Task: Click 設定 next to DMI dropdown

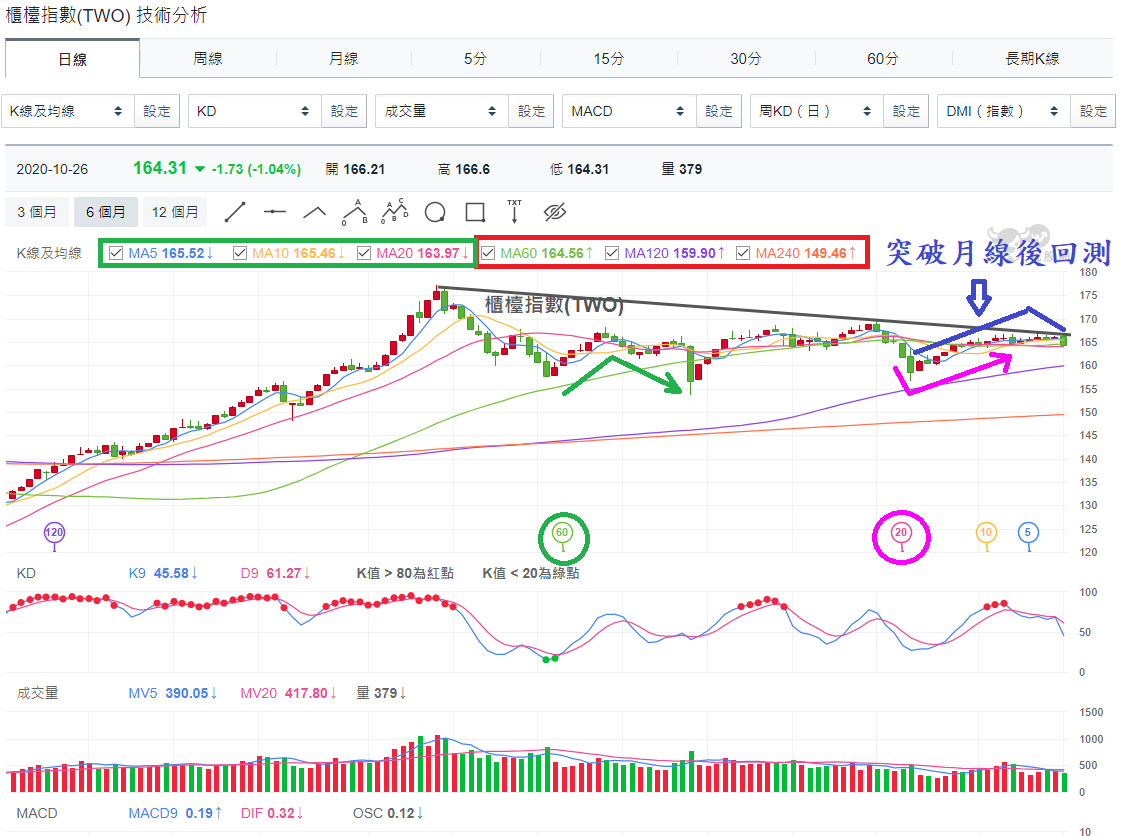Action: [x=1093, y=111]
